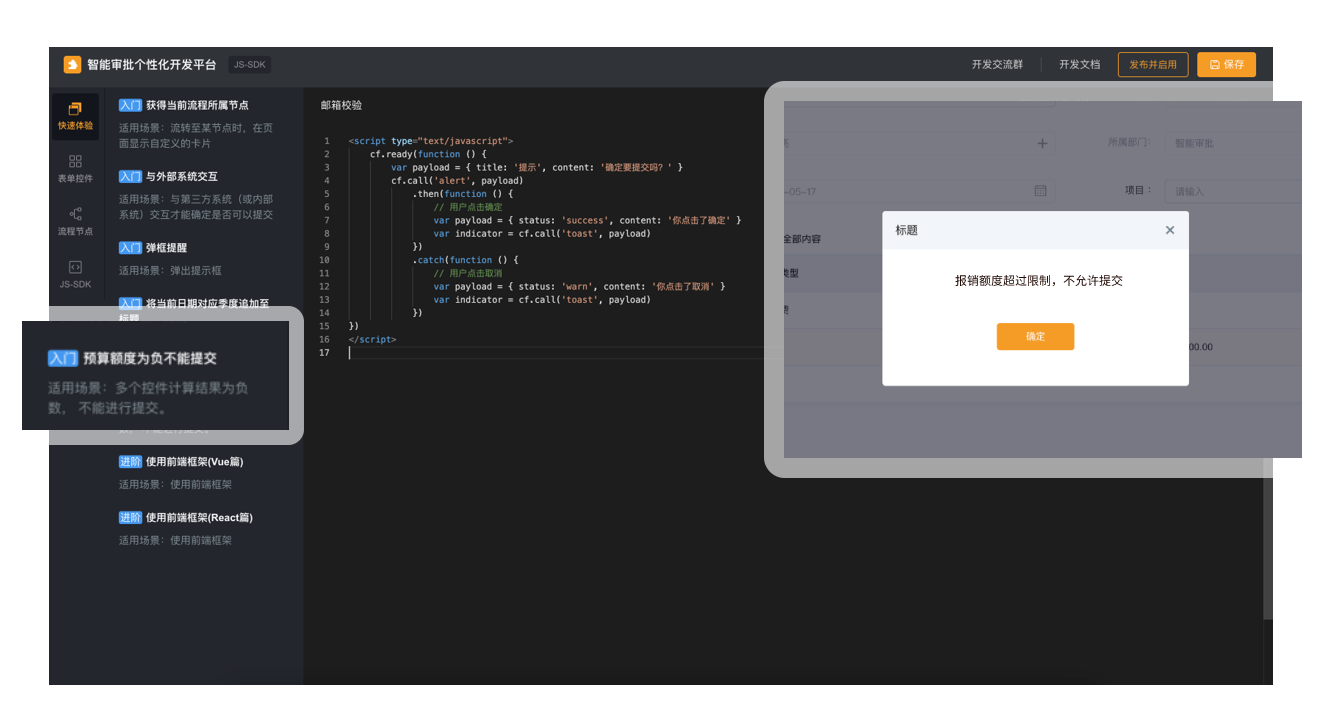
Task: Click the orange platform logo icon
Action: click(x=72, y=64)
